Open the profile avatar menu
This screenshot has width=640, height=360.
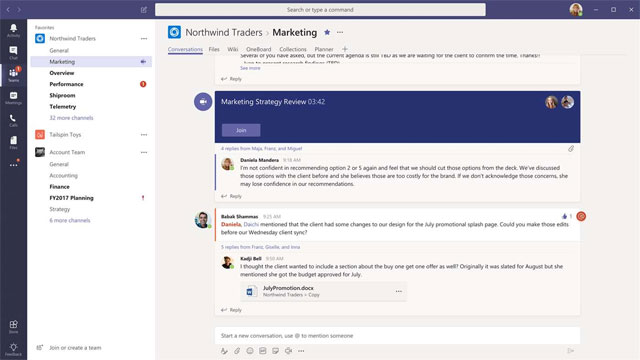pos(576,9)
